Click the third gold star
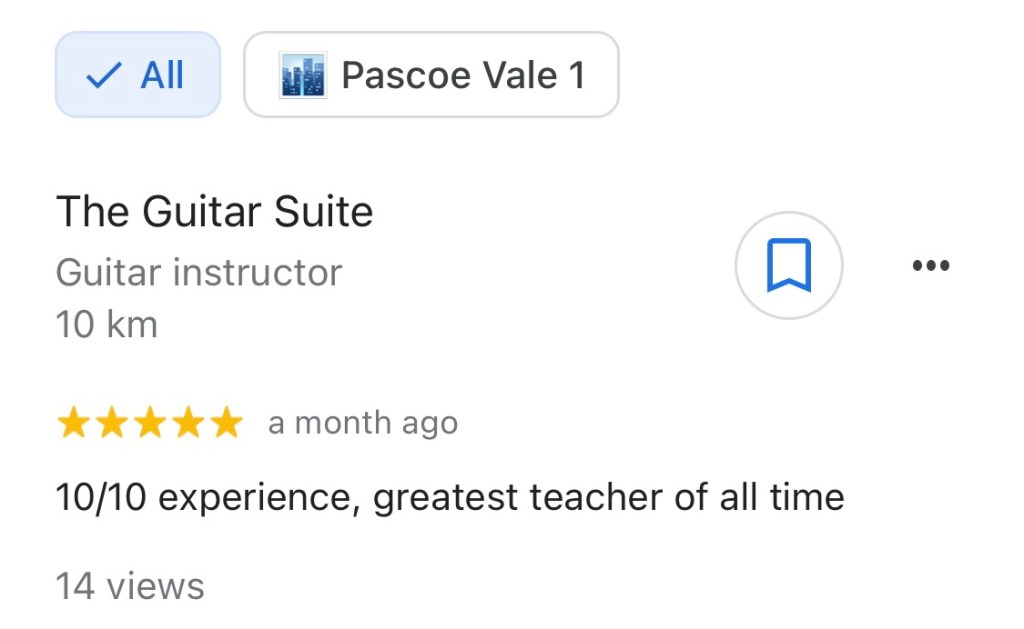Image resolution: width=1024 pixels, height=629 pixels. click(149, 423)
